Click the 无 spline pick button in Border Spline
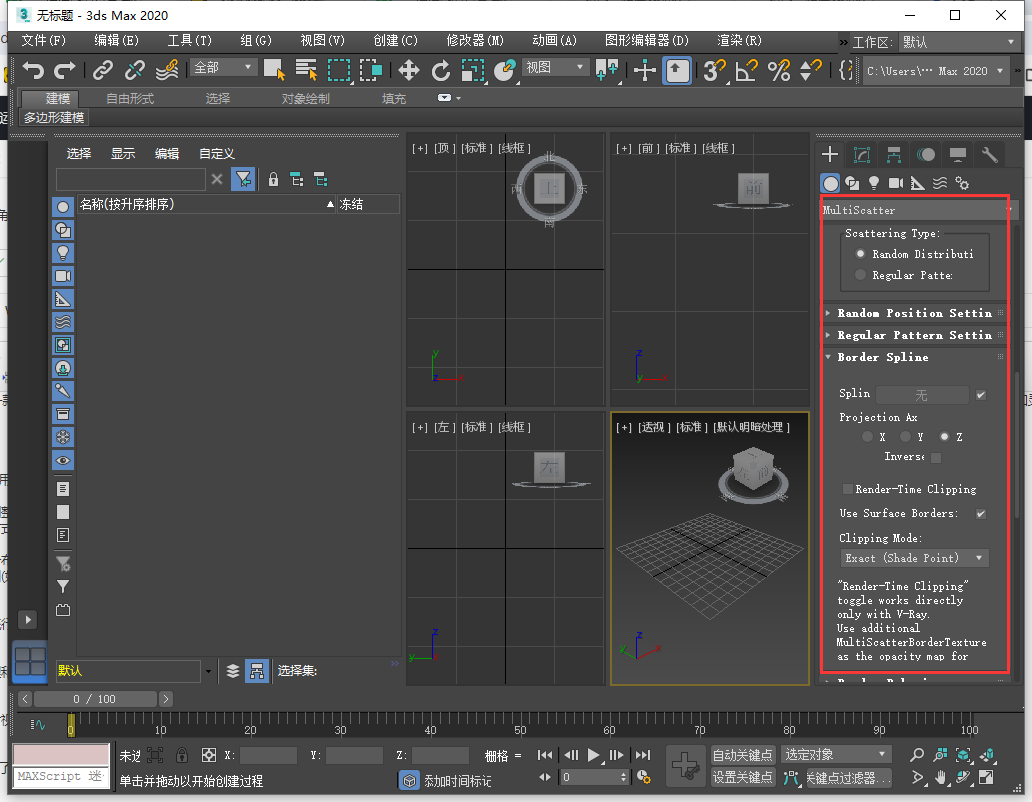Screen dimensions: 1032x802 (922, 394)
